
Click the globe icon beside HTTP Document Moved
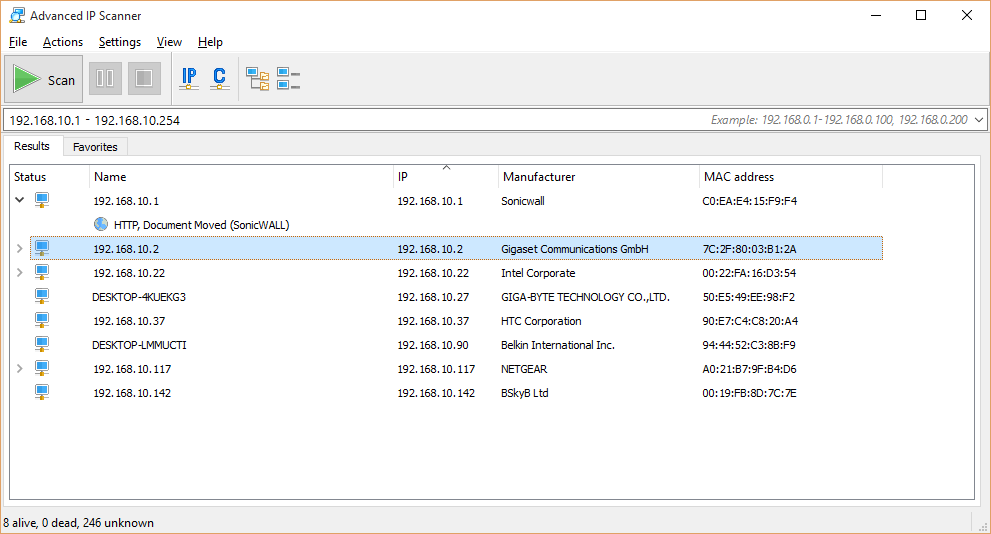[x=100, y=224]
